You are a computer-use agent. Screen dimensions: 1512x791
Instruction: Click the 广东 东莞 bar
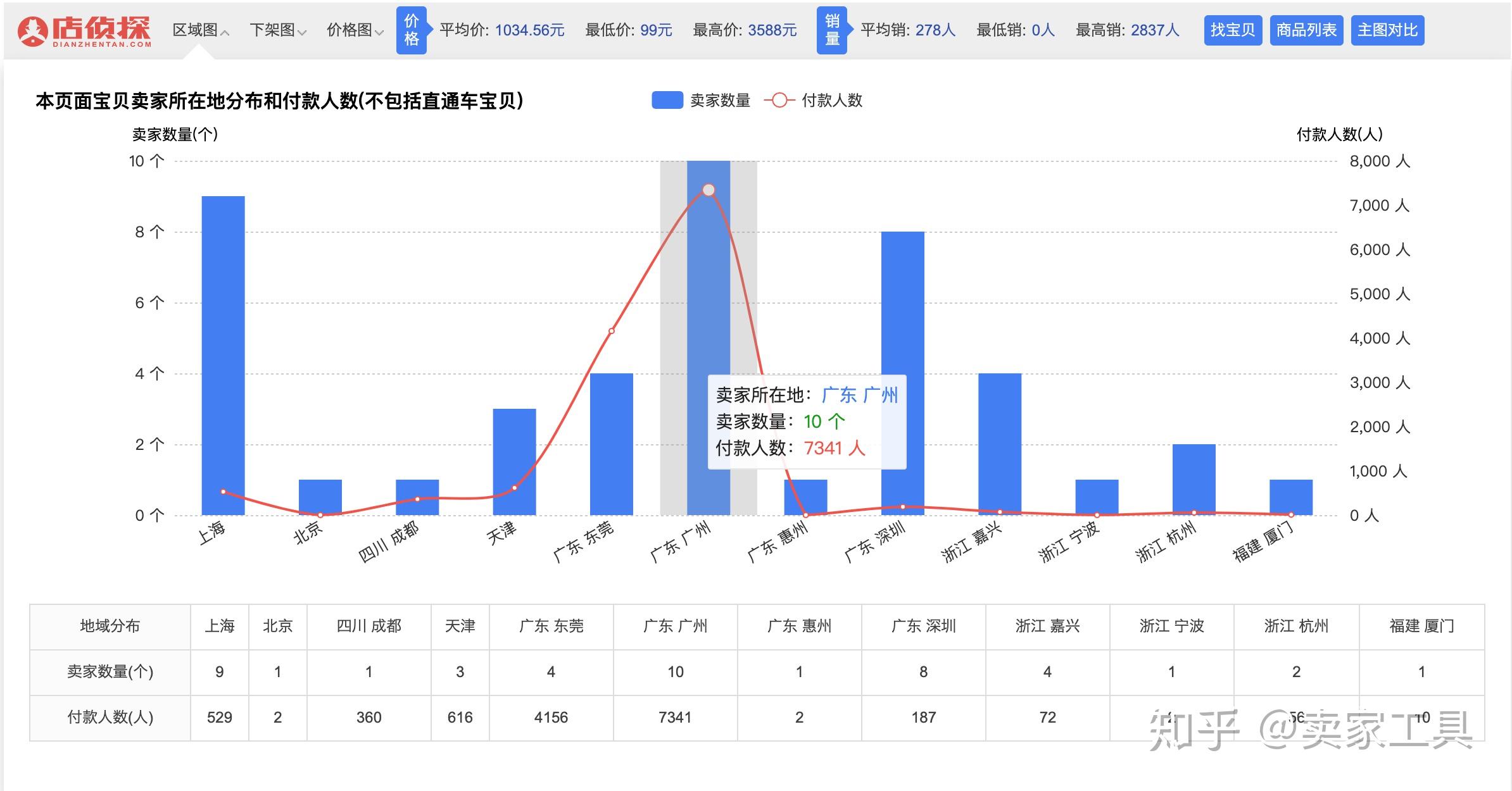tap(612, 444)
